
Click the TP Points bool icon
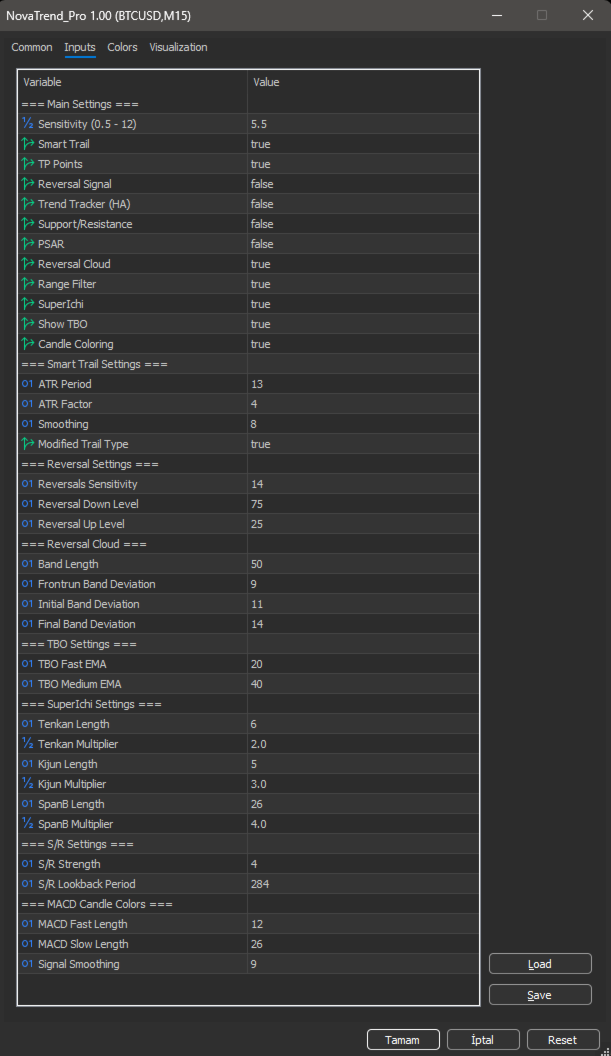click(x=28, y=164)
